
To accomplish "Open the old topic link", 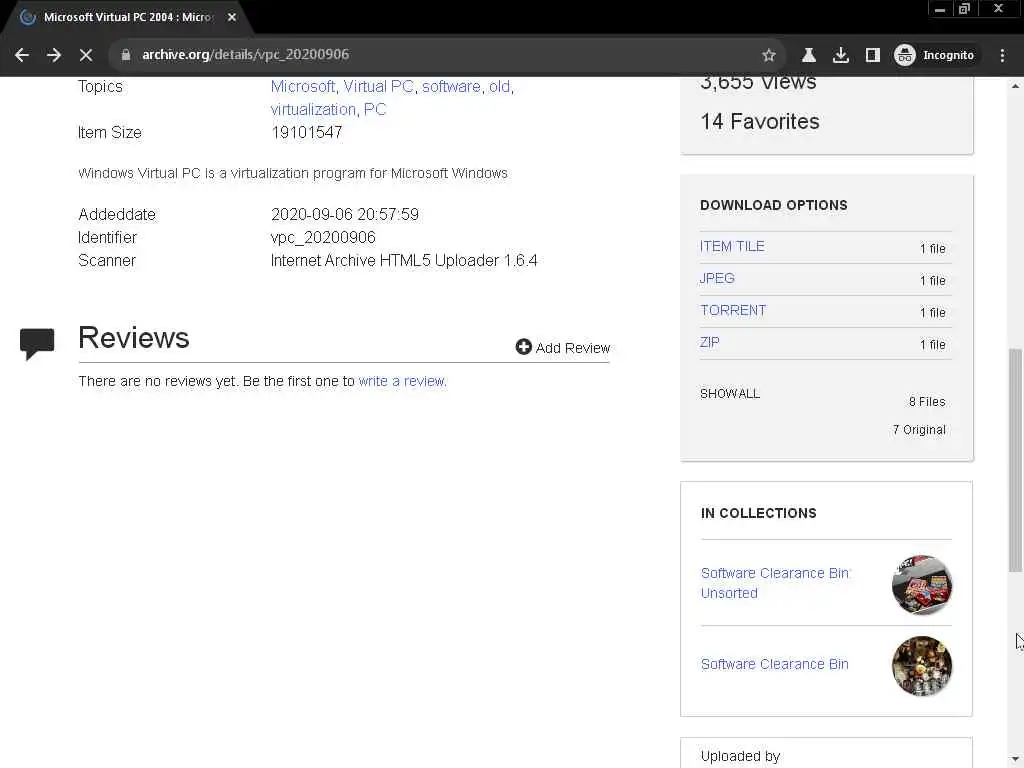I will point(499,86).
